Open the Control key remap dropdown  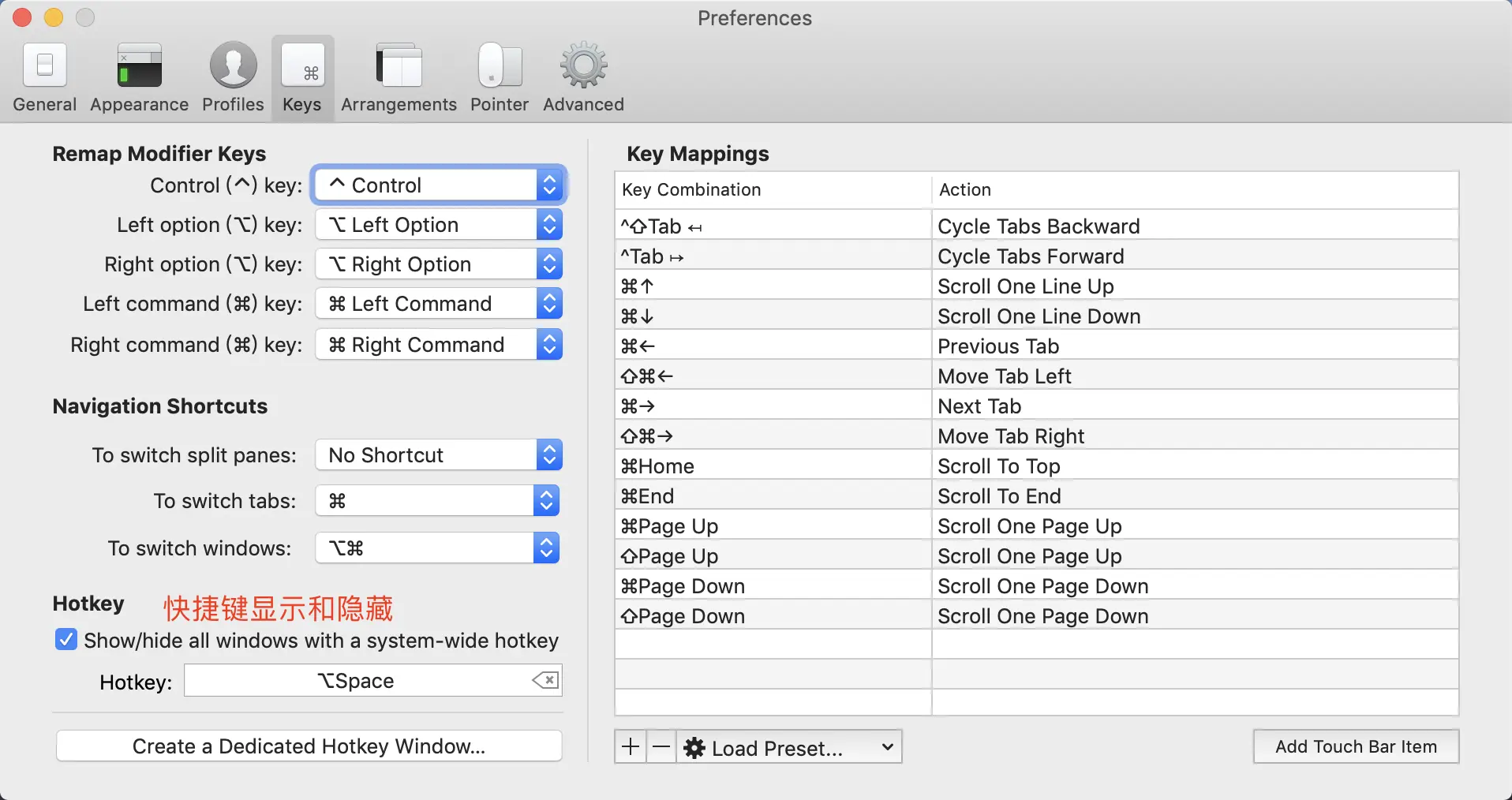pyautogui.click(x=439, y=185)
